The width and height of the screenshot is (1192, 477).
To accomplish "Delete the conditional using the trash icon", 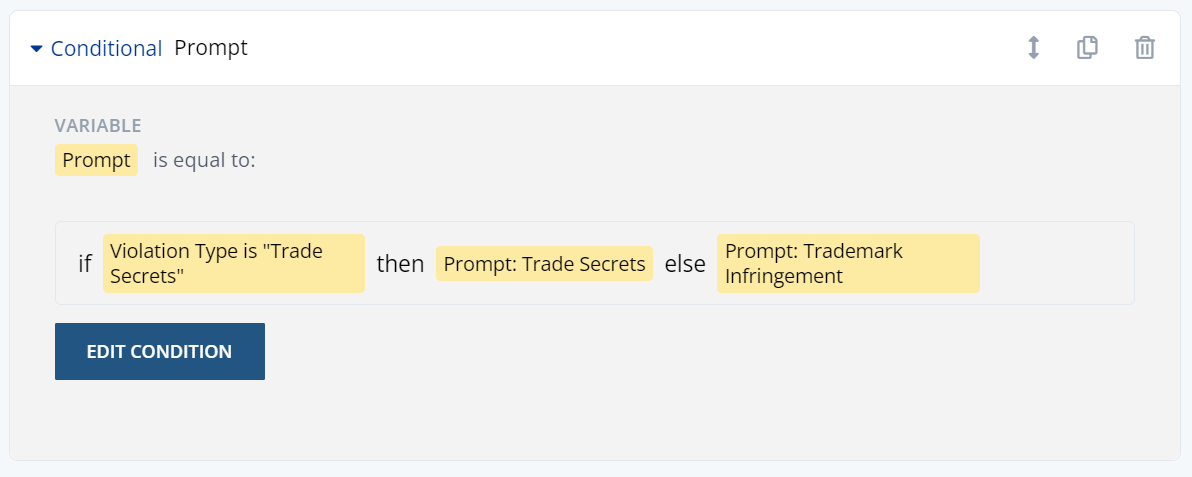I will (x=1144, y=48).
